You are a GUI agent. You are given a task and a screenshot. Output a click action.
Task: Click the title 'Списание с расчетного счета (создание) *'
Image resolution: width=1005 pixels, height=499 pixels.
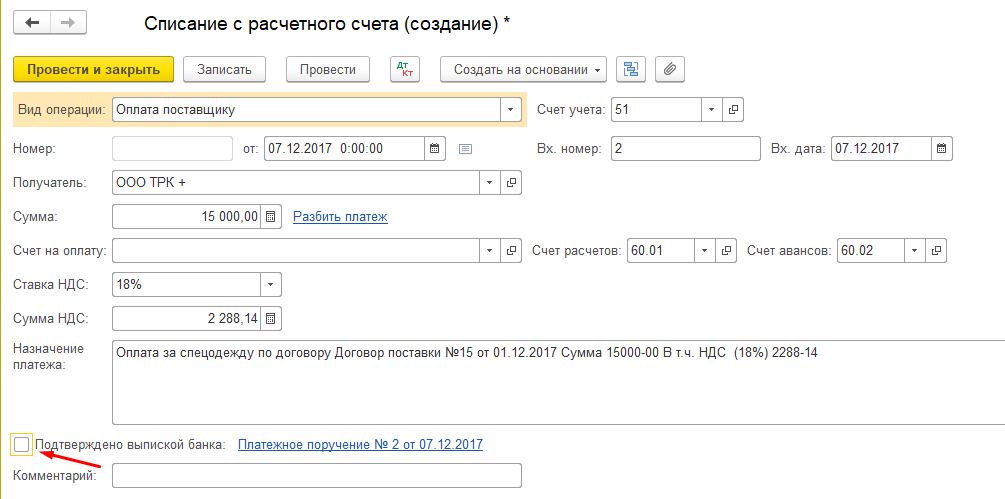click(x=328, y=24)
